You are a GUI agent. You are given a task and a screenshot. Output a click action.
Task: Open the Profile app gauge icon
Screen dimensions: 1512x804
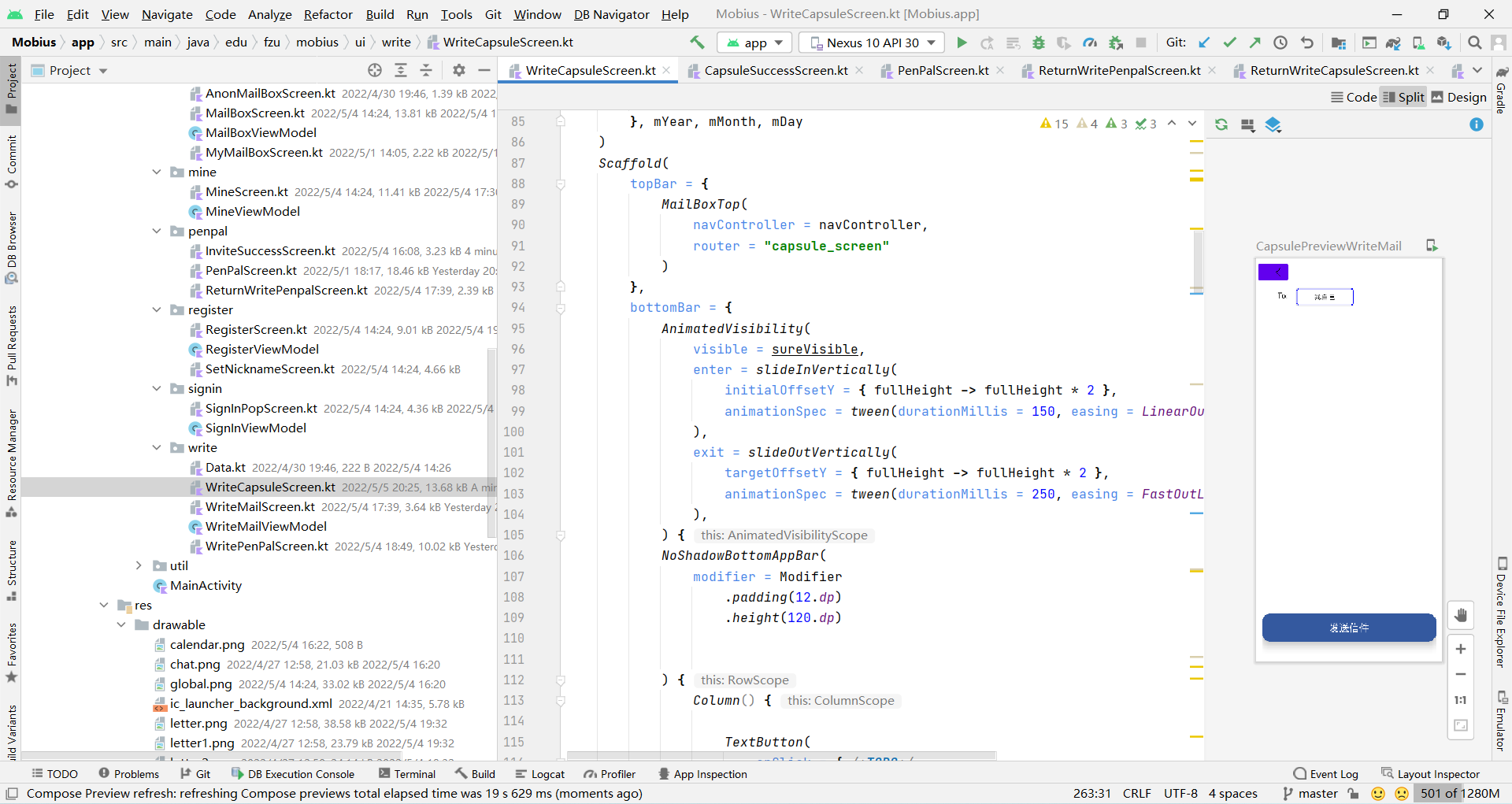pos(1090,43)
